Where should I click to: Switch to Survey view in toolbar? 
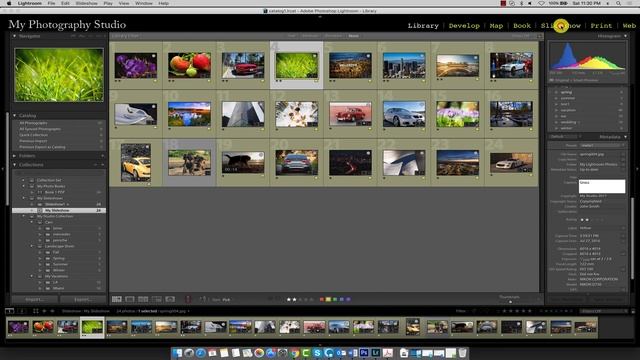[157, 299]
